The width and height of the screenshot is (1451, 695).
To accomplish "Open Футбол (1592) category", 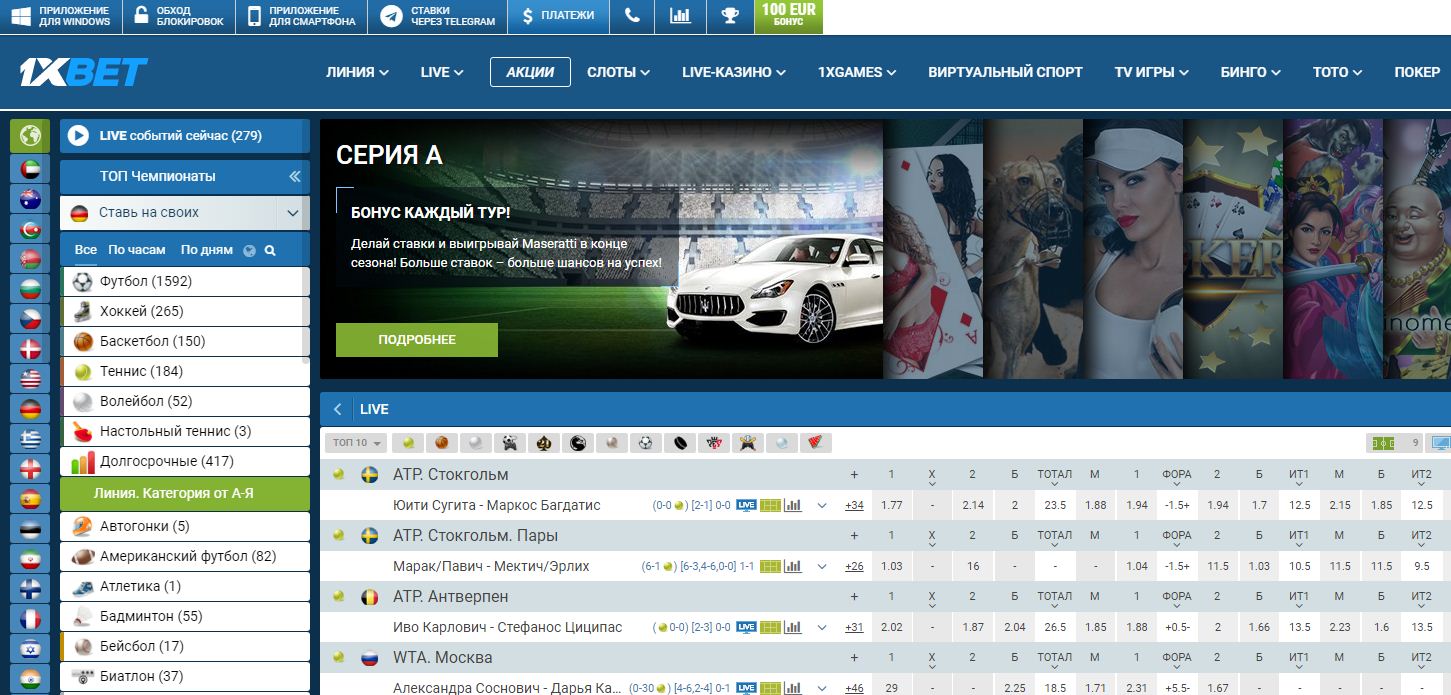I will [185, 281].
